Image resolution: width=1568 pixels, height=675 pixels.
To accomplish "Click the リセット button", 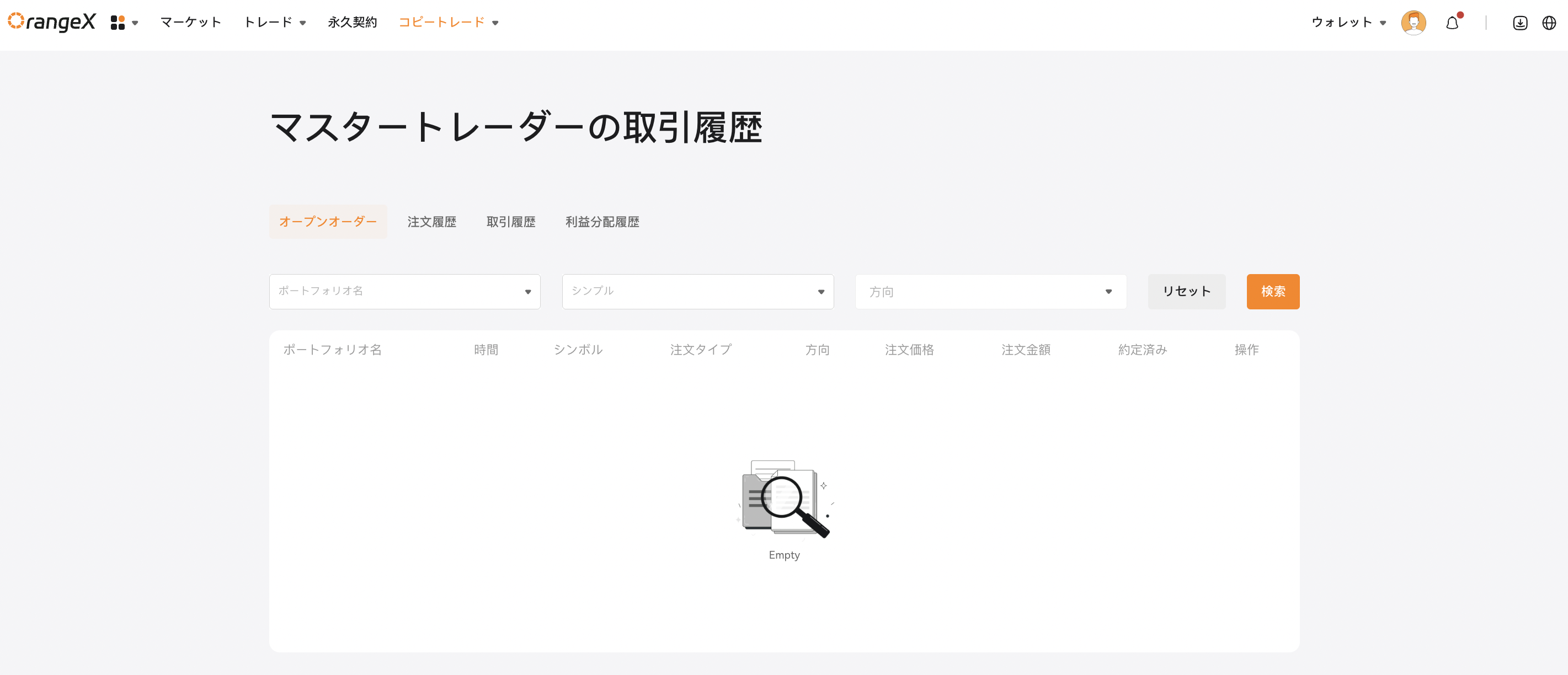I will coord(1186,292).
